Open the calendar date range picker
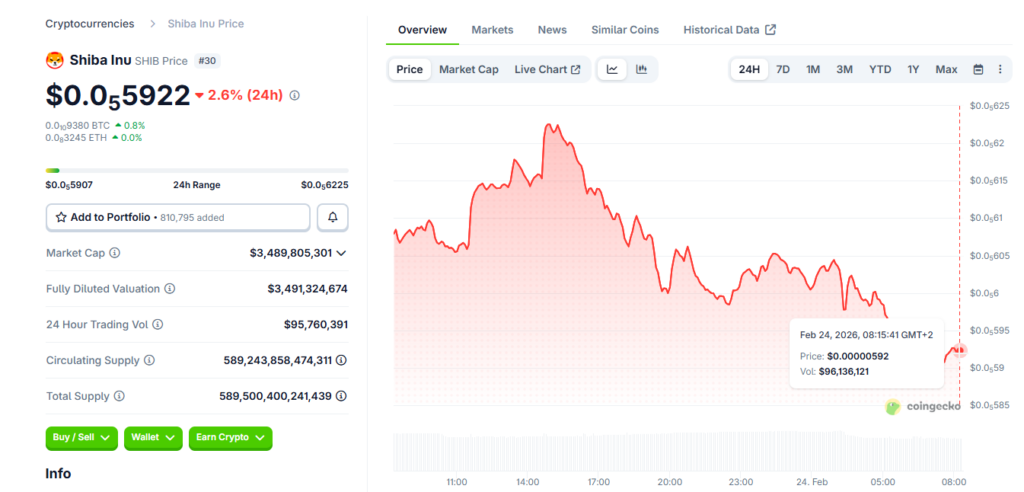The image size is (1024, 492). tap(977, 69)
